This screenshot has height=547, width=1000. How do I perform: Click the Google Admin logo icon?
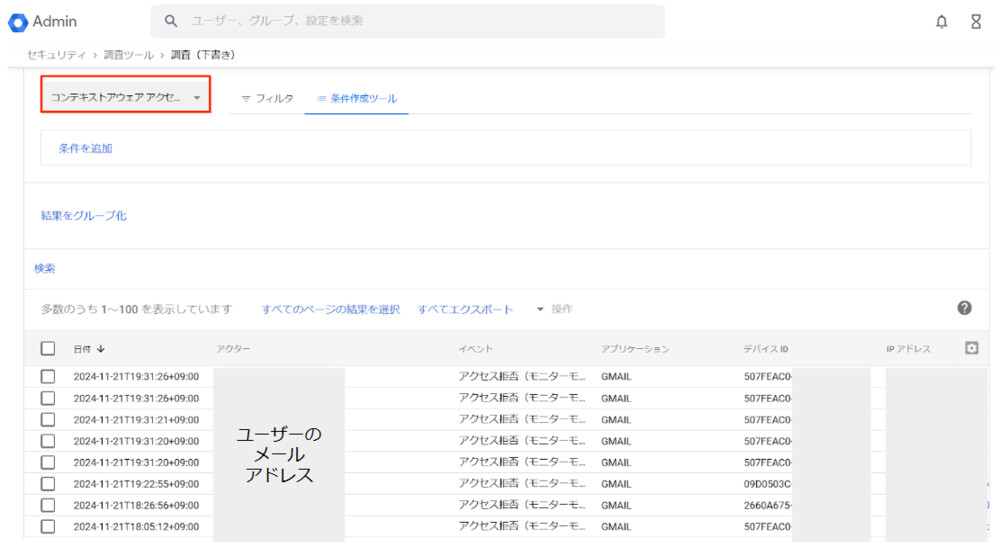(x=18, y=22)
